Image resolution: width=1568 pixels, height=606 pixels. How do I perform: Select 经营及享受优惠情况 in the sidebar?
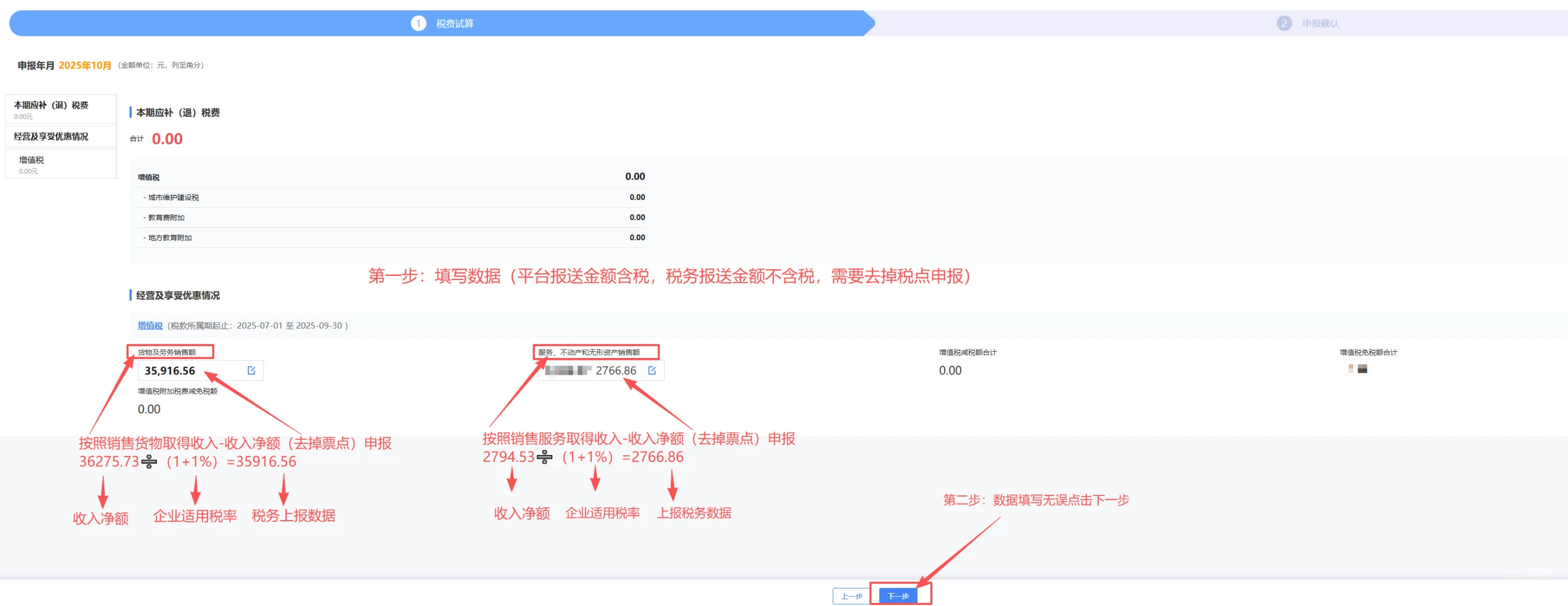point(60,136)
